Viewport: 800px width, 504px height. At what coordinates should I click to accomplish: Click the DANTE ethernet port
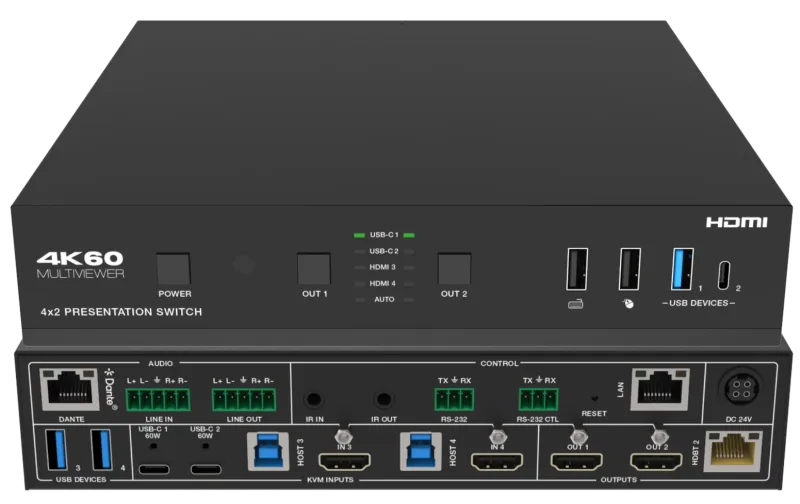(x=70, y=390)
